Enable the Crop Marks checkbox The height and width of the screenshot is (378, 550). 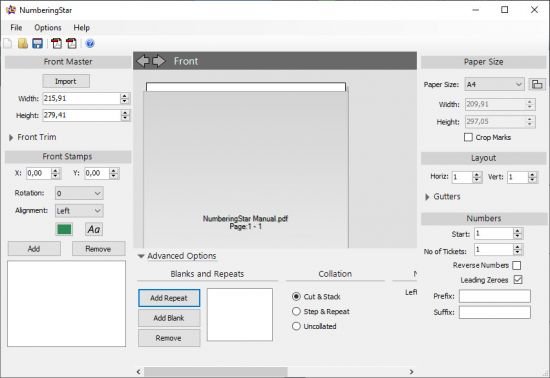click(468, 137)
